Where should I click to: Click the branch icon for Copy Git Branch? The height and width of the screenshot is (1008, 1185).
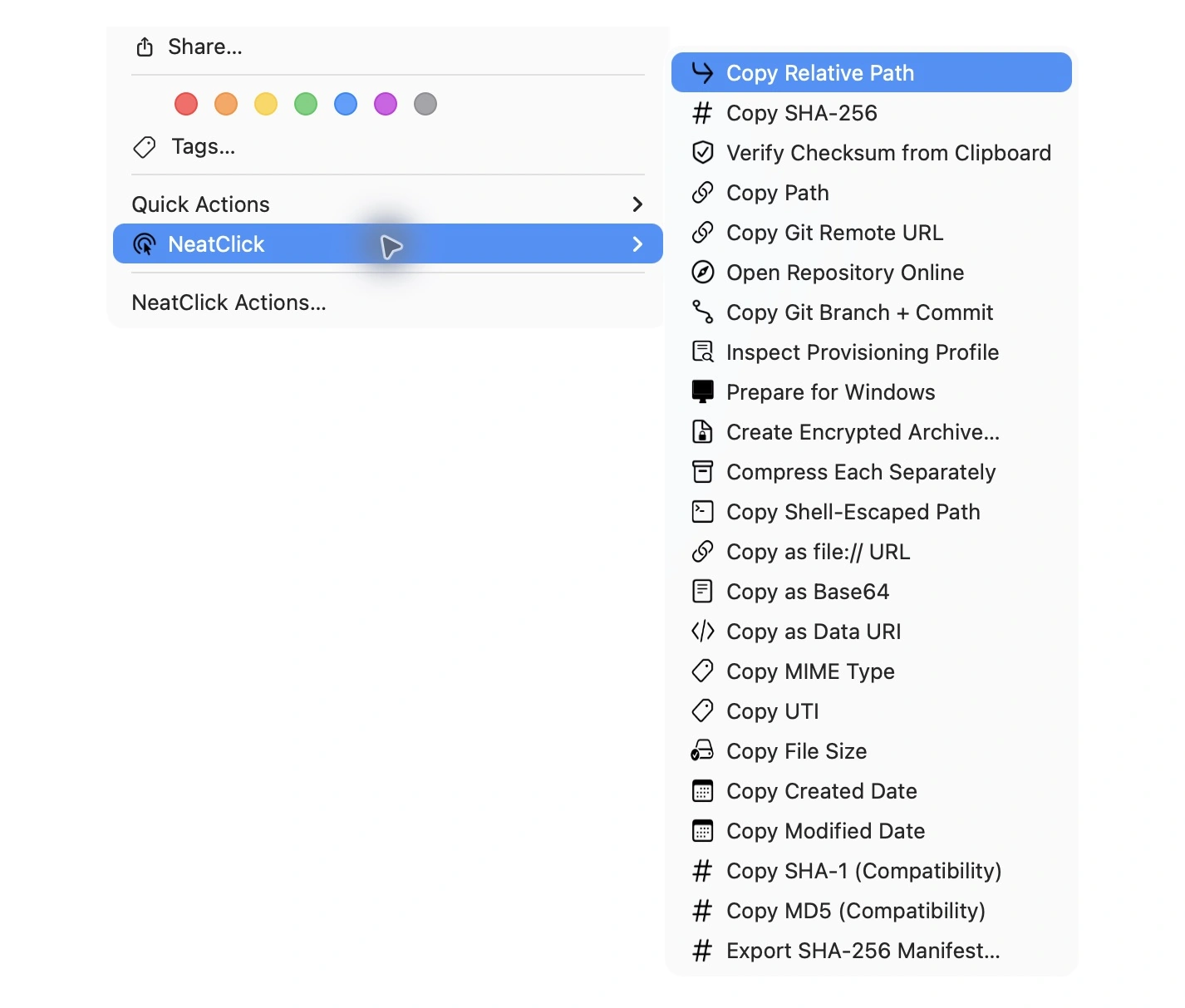[703, 312]
